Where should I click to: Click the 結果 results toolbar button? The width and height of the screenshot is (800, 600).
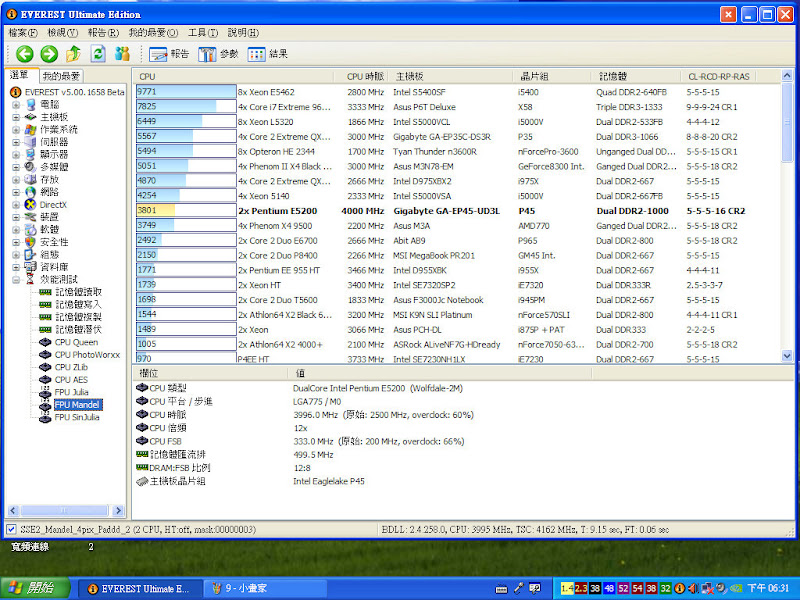[268, 54]
